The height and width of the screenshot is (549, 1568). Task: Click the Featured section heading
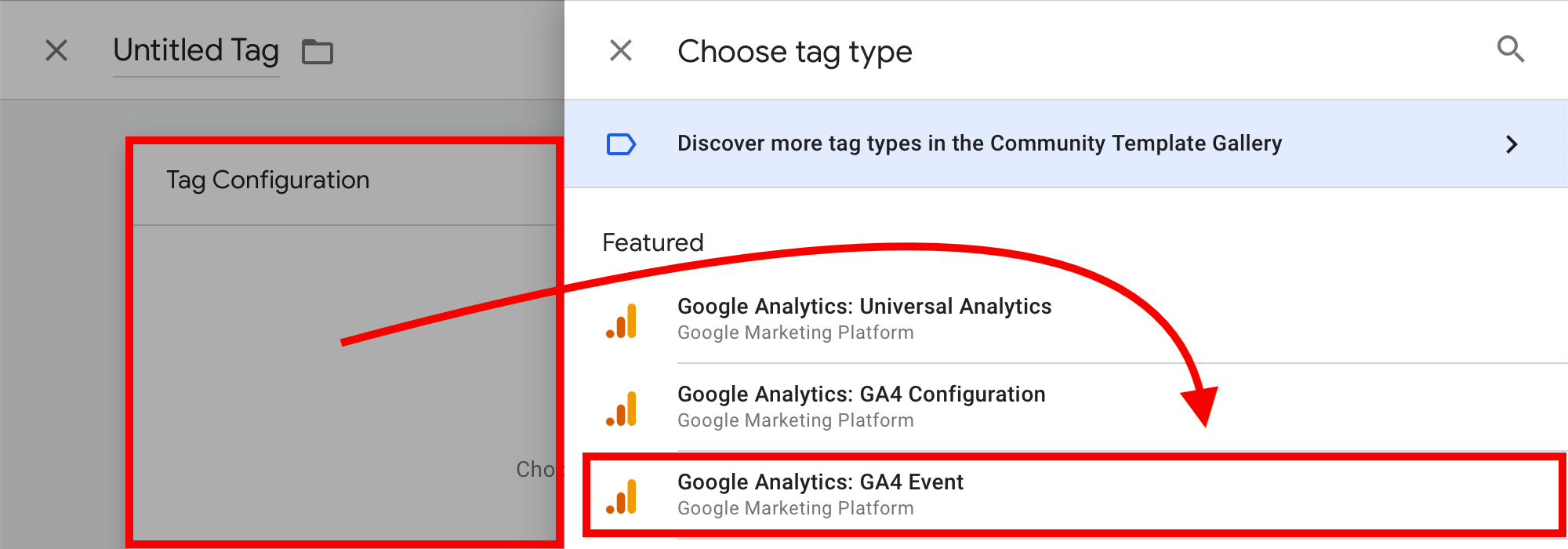[652, 242]
